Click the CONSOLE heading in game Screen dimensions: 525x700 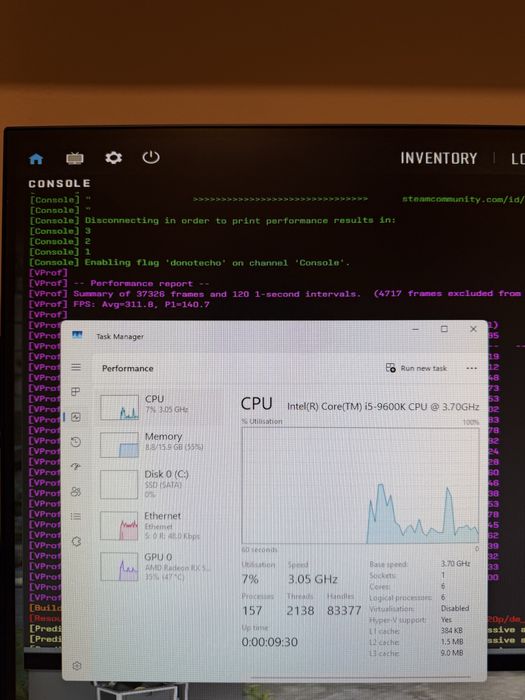click(59, 183)
